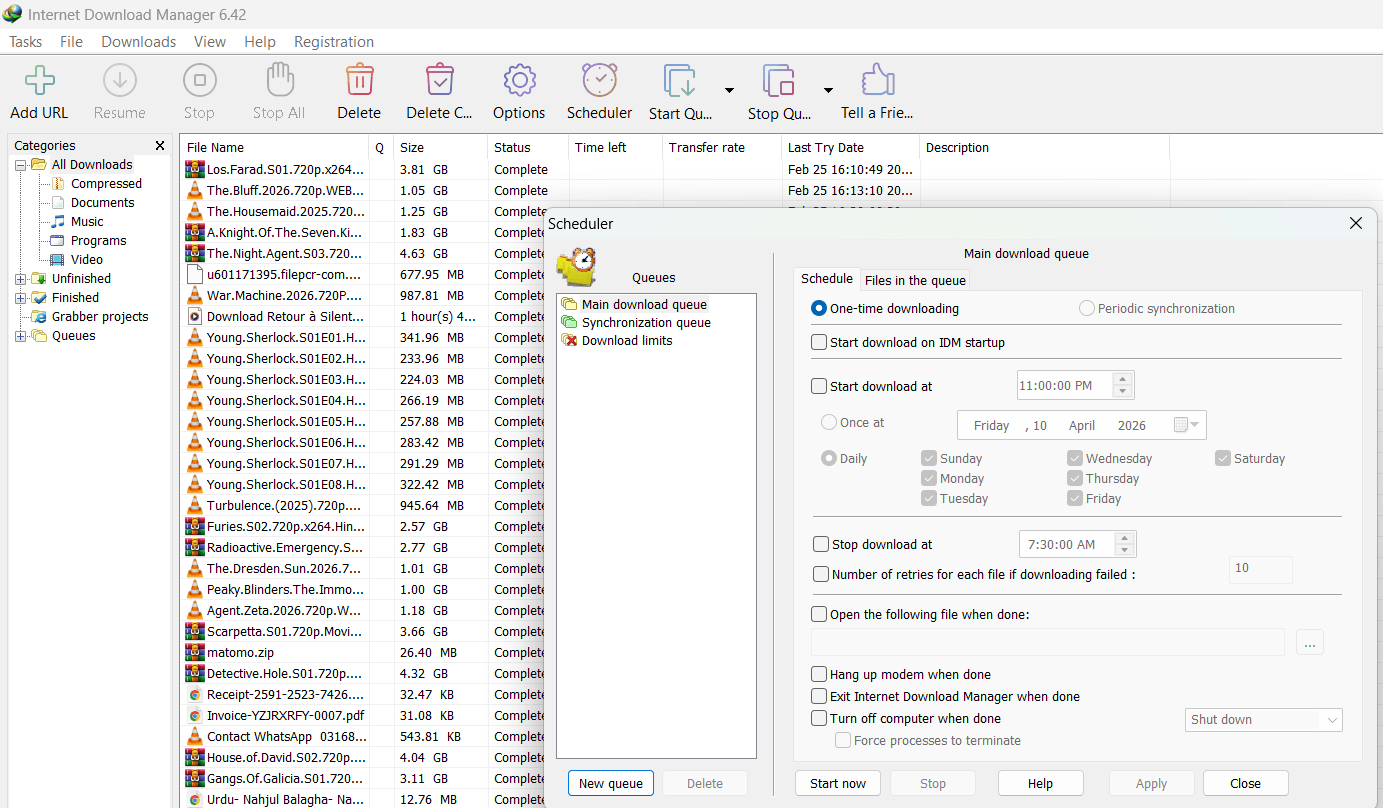Select Music category in the tree
Image resolution: width=1383 pixels, height=808 pixels.
87,221
